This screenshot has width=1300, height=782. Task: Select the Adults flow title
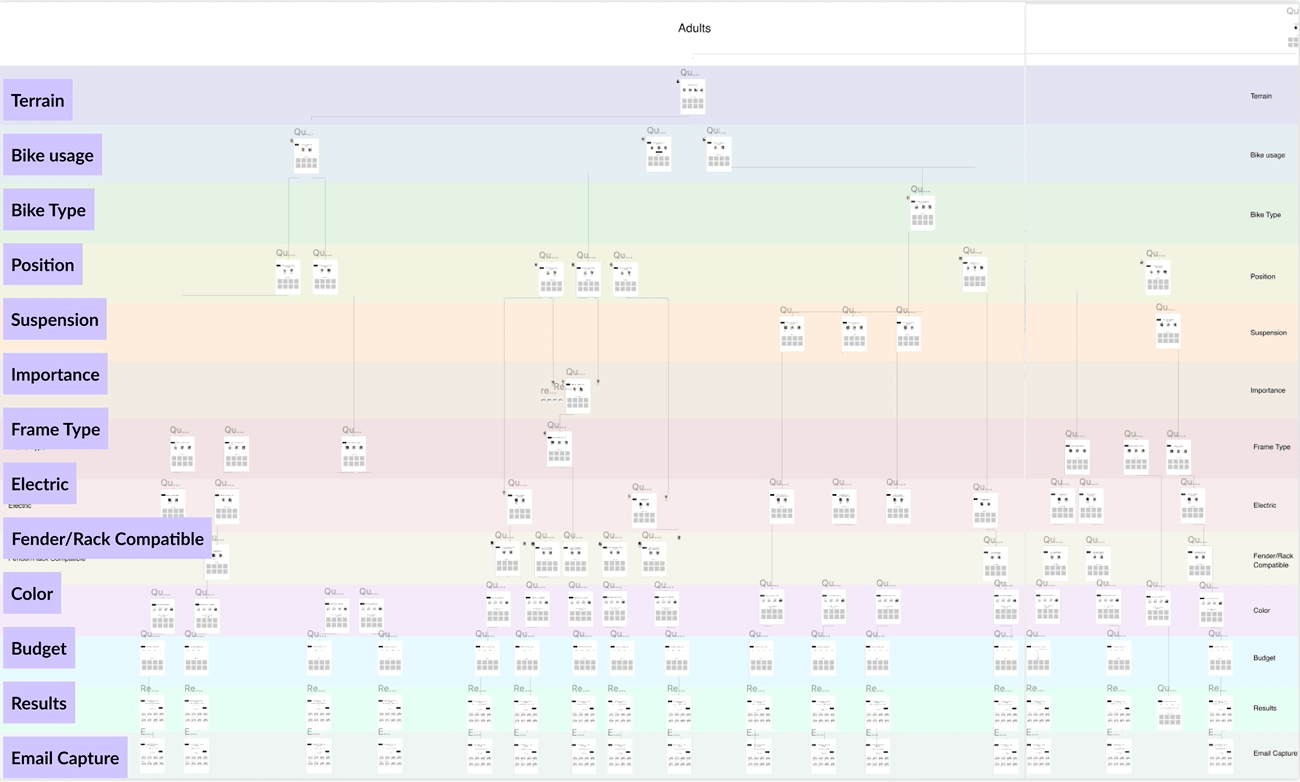(x=694, y=28)
